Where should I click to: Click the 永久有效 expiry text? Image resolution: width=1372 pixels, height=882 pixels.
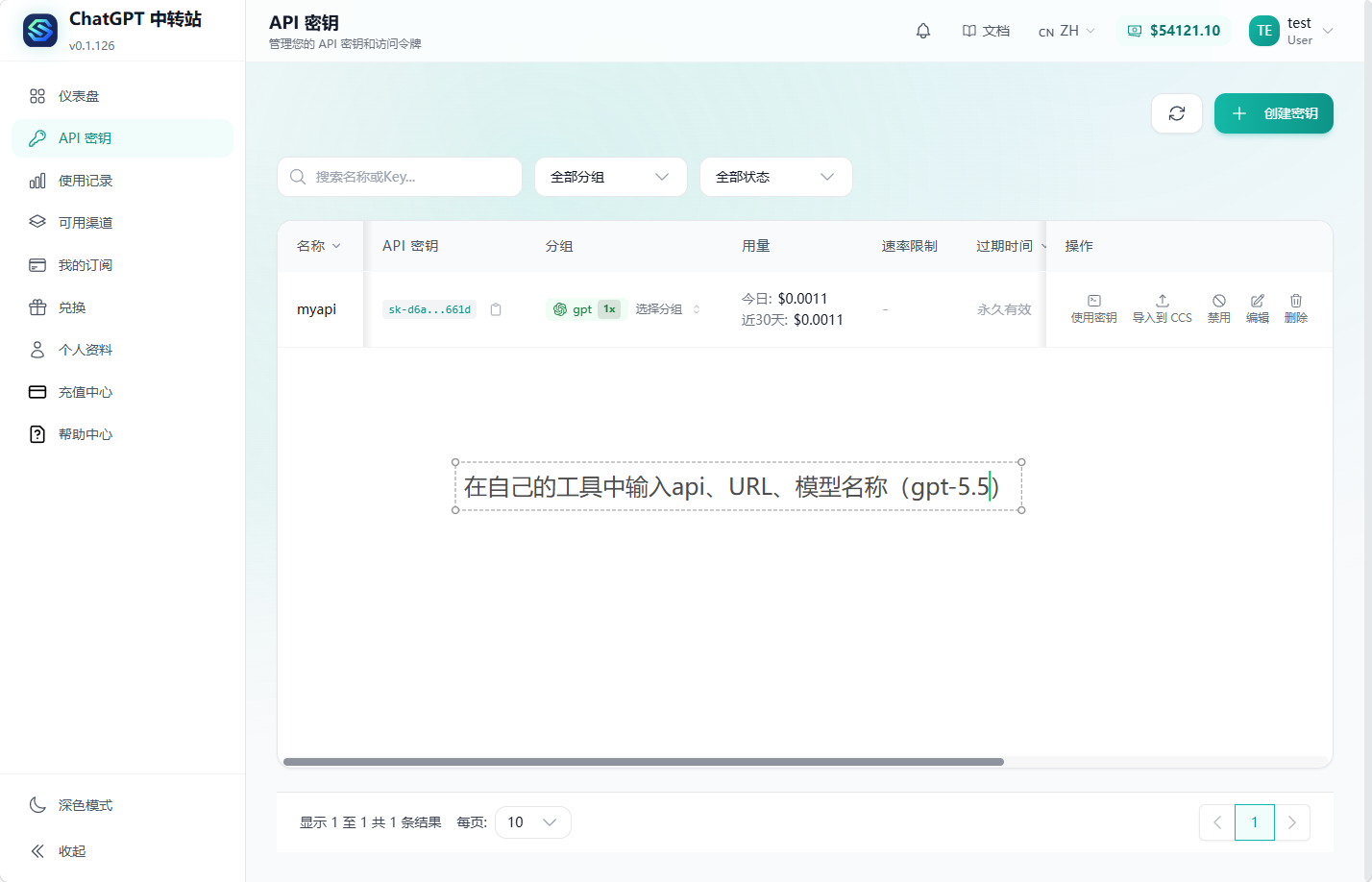1004,309
